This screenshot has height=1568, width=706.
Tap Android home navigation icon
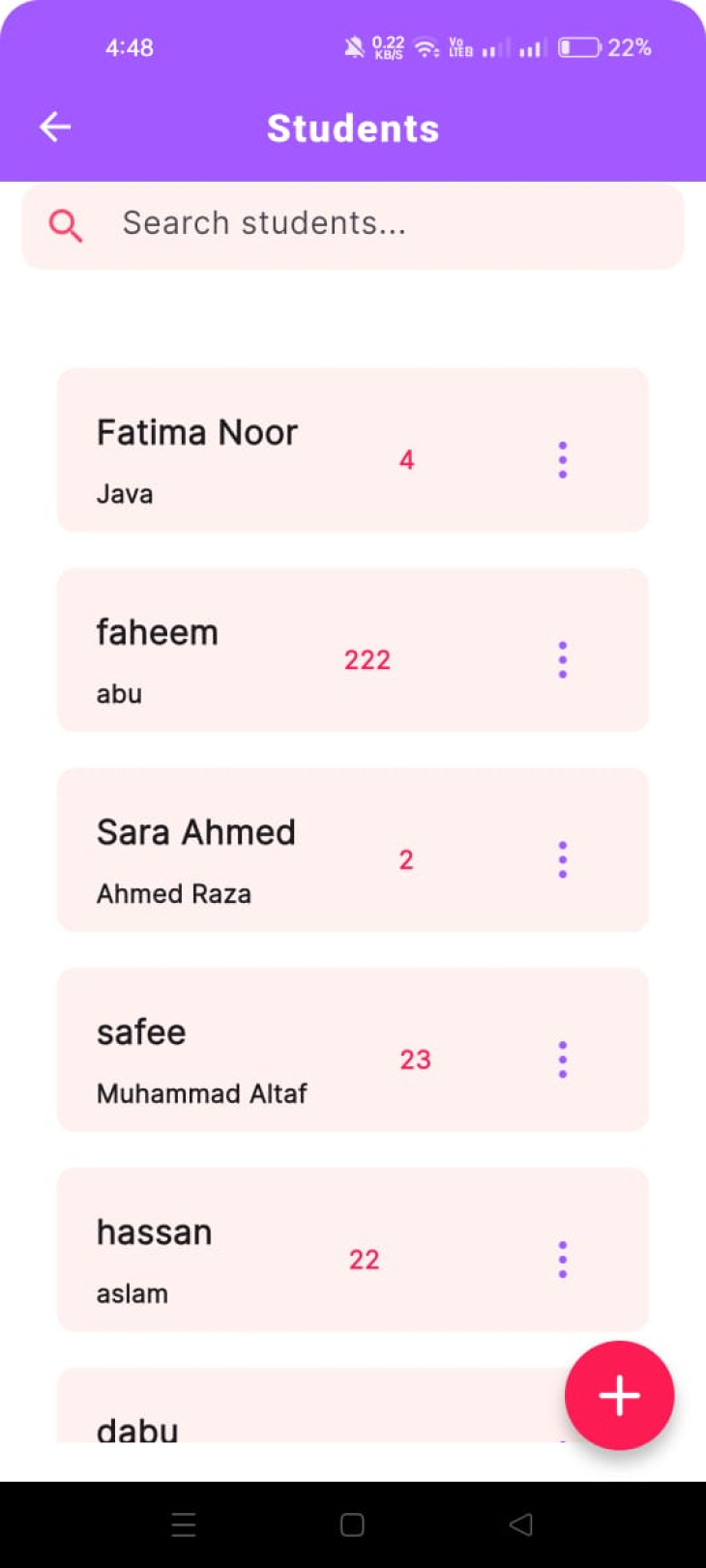[352, 1524]
